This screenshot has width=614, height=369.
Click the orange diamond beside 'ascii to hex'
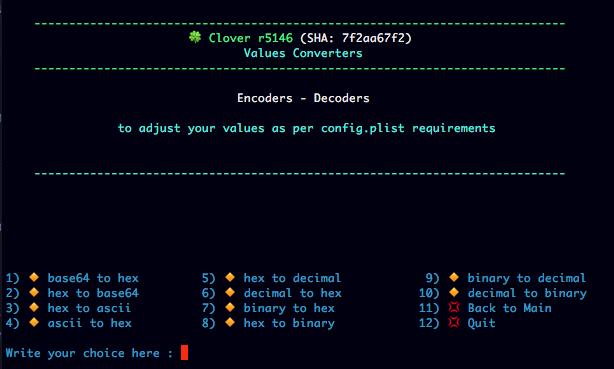34,322
